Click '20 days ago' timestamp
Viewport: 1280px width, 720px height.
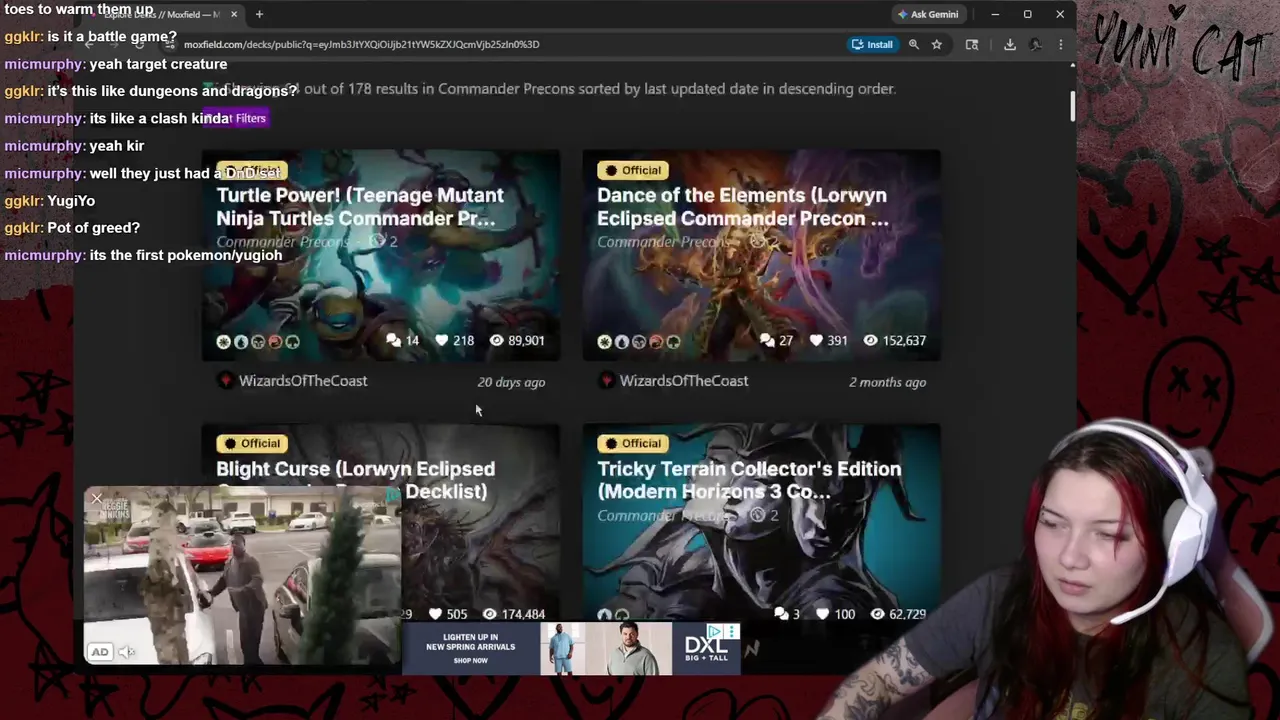pyautogui.click(x=511, y=382)
